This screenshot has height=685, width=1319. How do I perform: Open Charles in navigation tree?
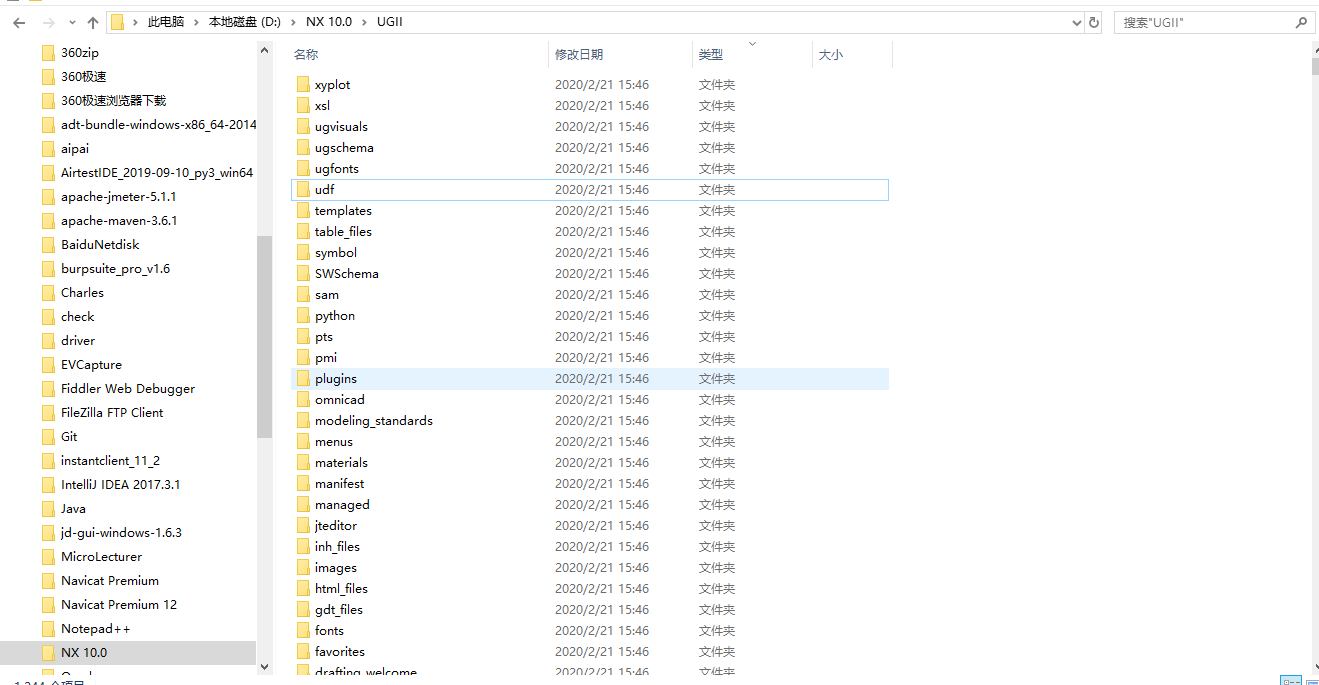pos(82,292)
